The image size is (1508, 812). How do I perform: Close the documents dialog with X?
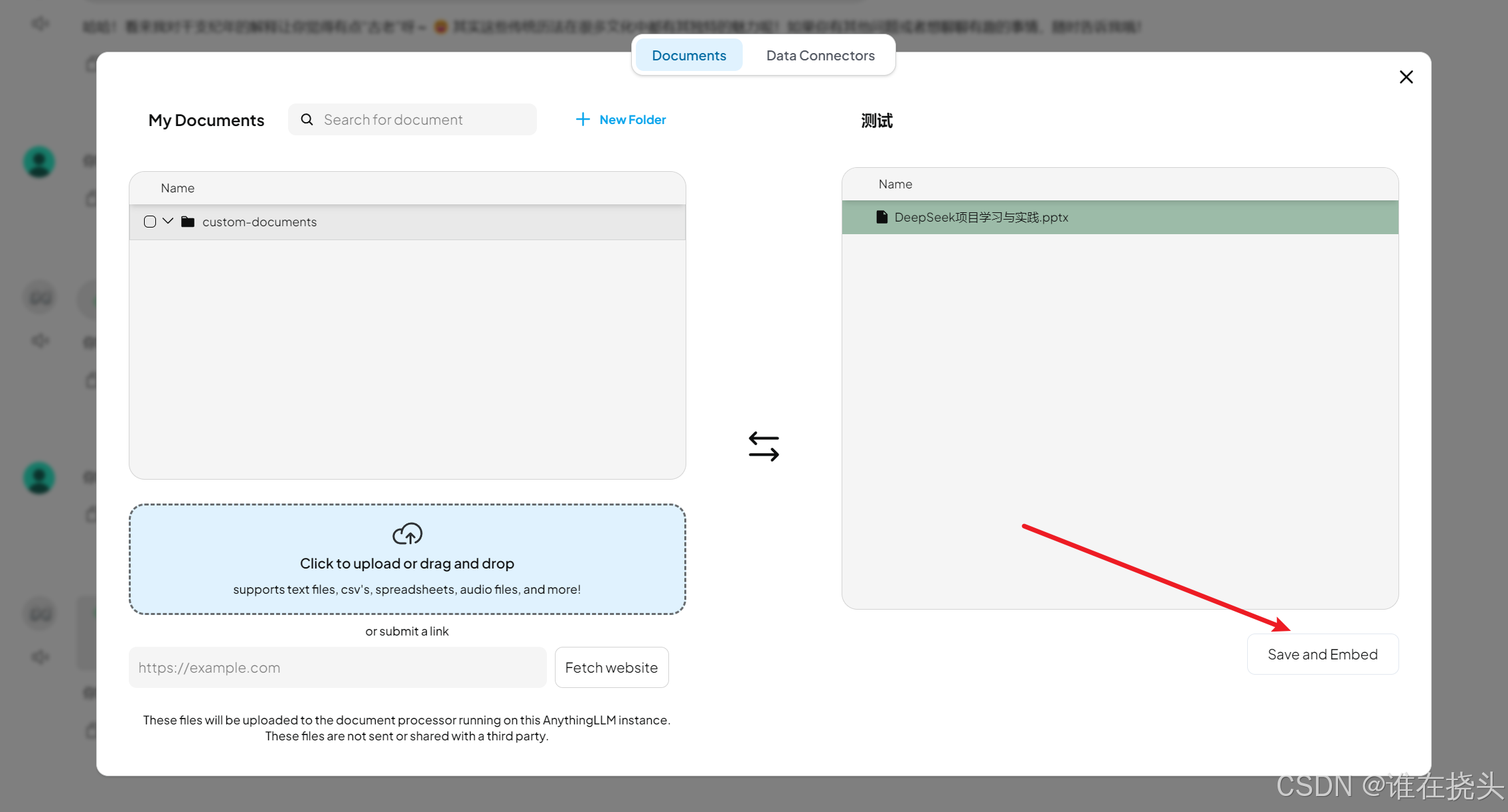click(x=1406, y=77)
